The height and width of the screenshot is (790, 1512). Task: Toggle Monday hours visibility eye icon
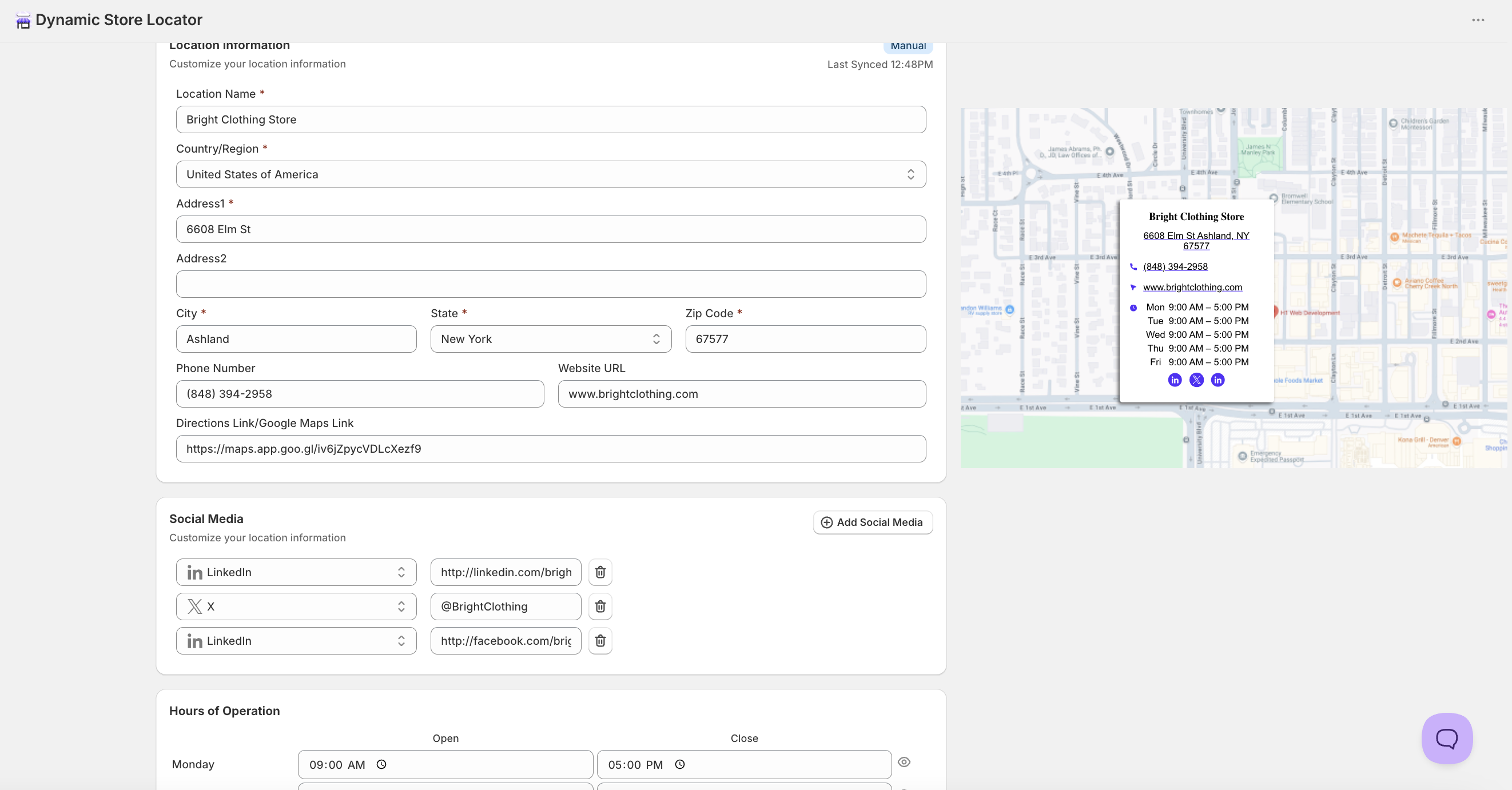[x=904, y=762]
